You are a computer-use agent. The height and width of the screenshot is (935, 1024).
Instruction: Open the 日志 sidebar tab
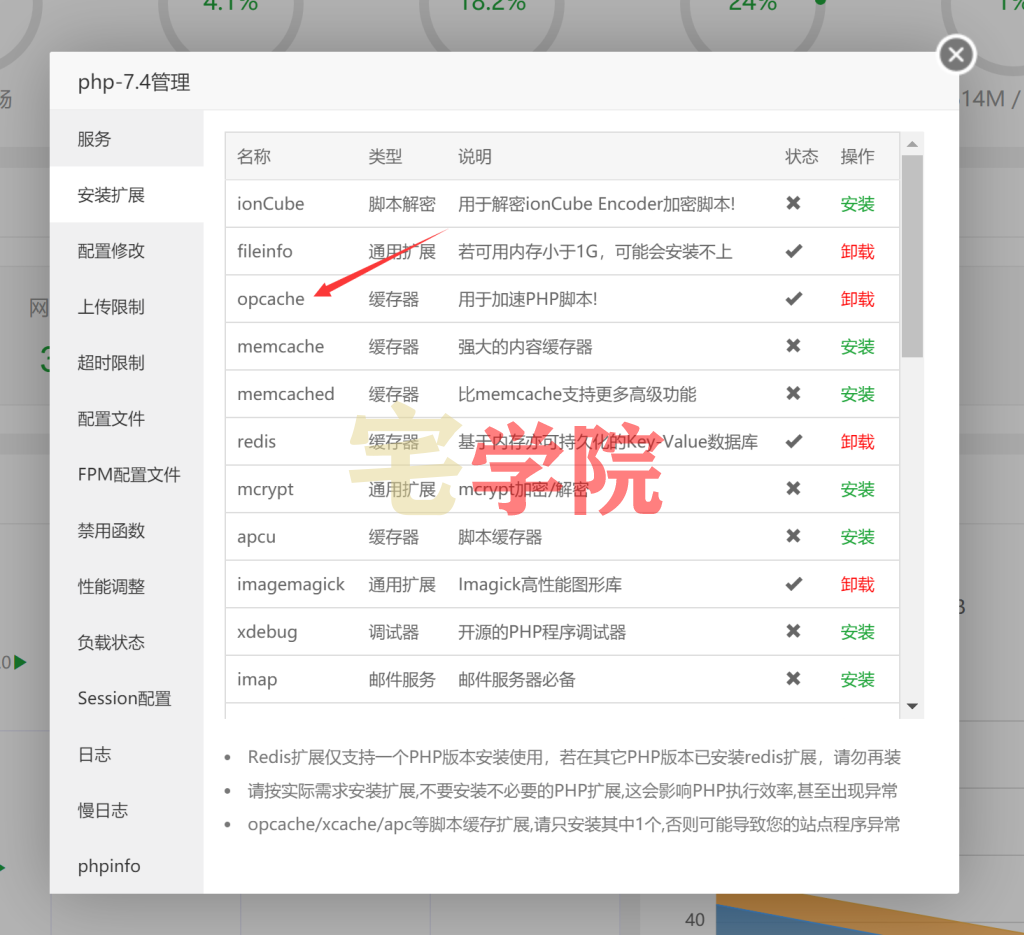click(x=127, y=754)
